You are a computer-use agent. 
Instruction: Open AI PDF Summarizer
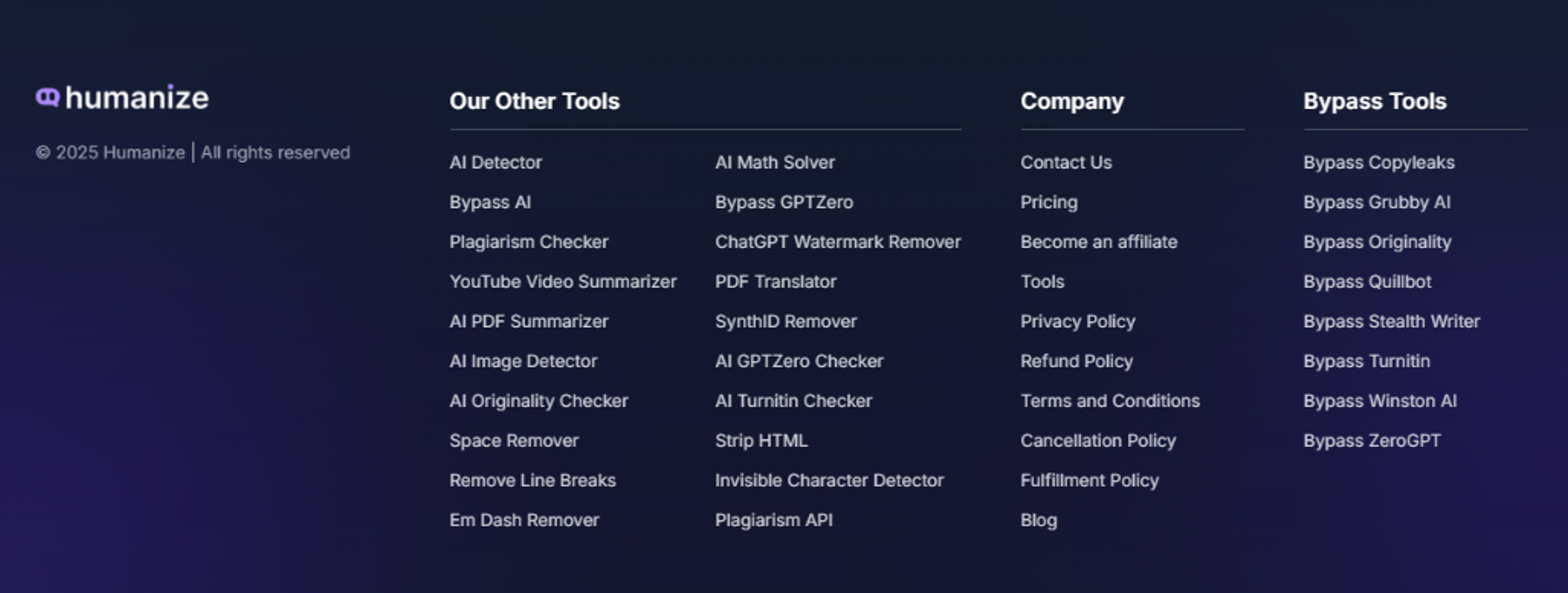click(529, 322)
